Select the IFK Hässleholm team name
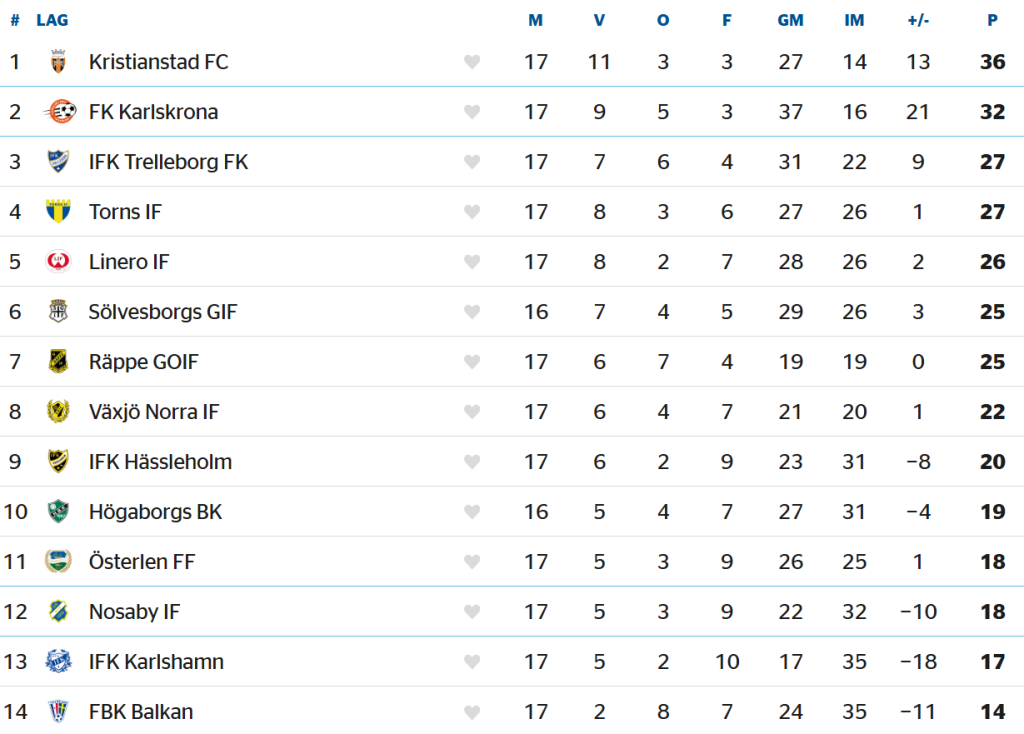 [x=160, y=462]
